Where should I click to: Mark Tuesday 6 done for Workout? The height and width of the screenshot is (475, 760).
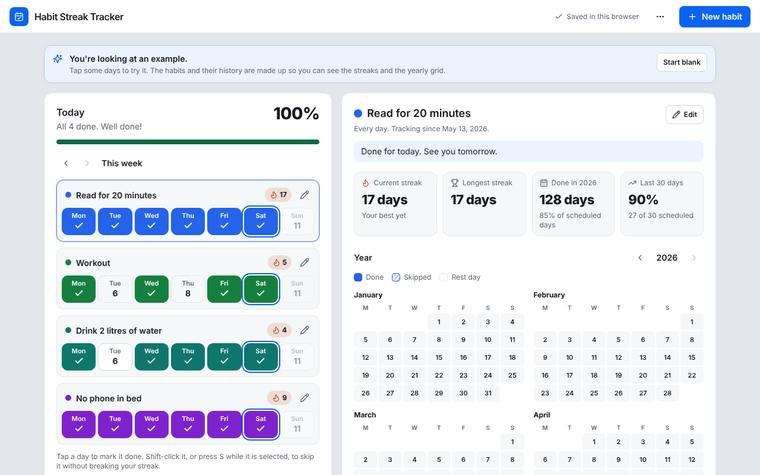tap(115, 289)
